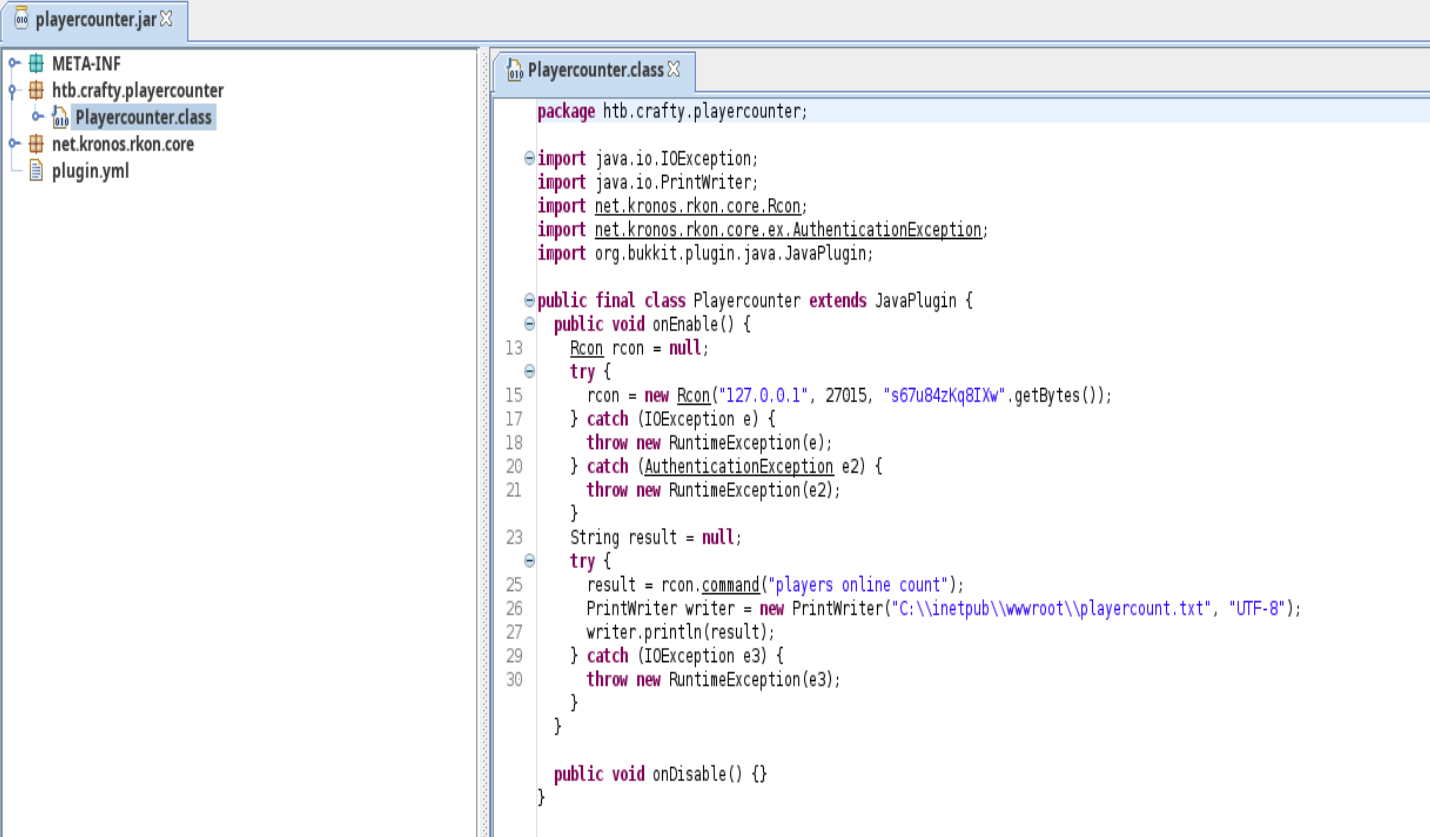Click the package icon next to htb.crafty.playercounter
The height and width of the screenshot is (837, 1430).
36,90
